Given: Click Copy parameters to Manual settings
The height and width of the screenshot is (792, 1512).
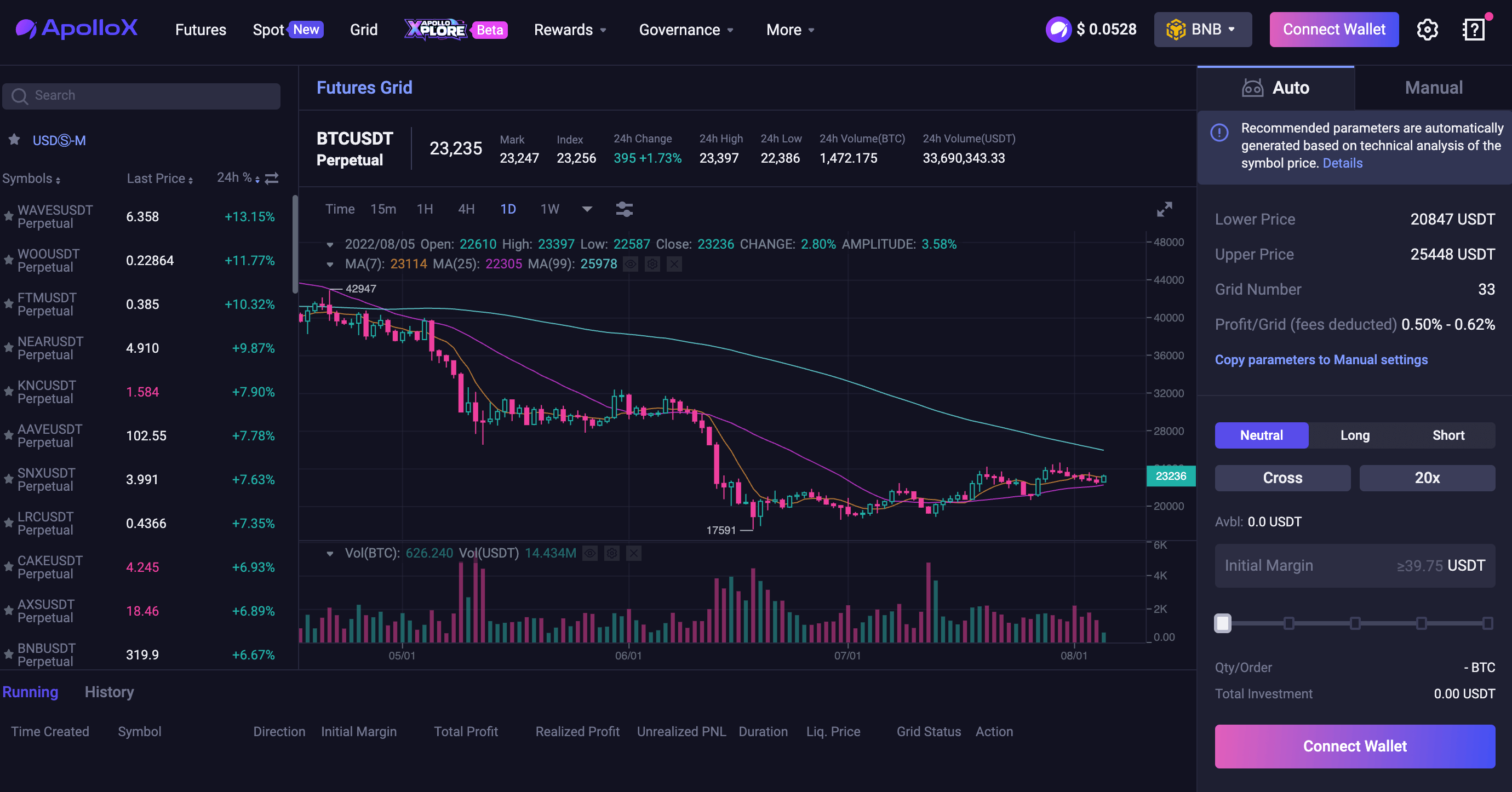Looking at the screenshot, I should pyautogui.click(x=1321, y=360).
